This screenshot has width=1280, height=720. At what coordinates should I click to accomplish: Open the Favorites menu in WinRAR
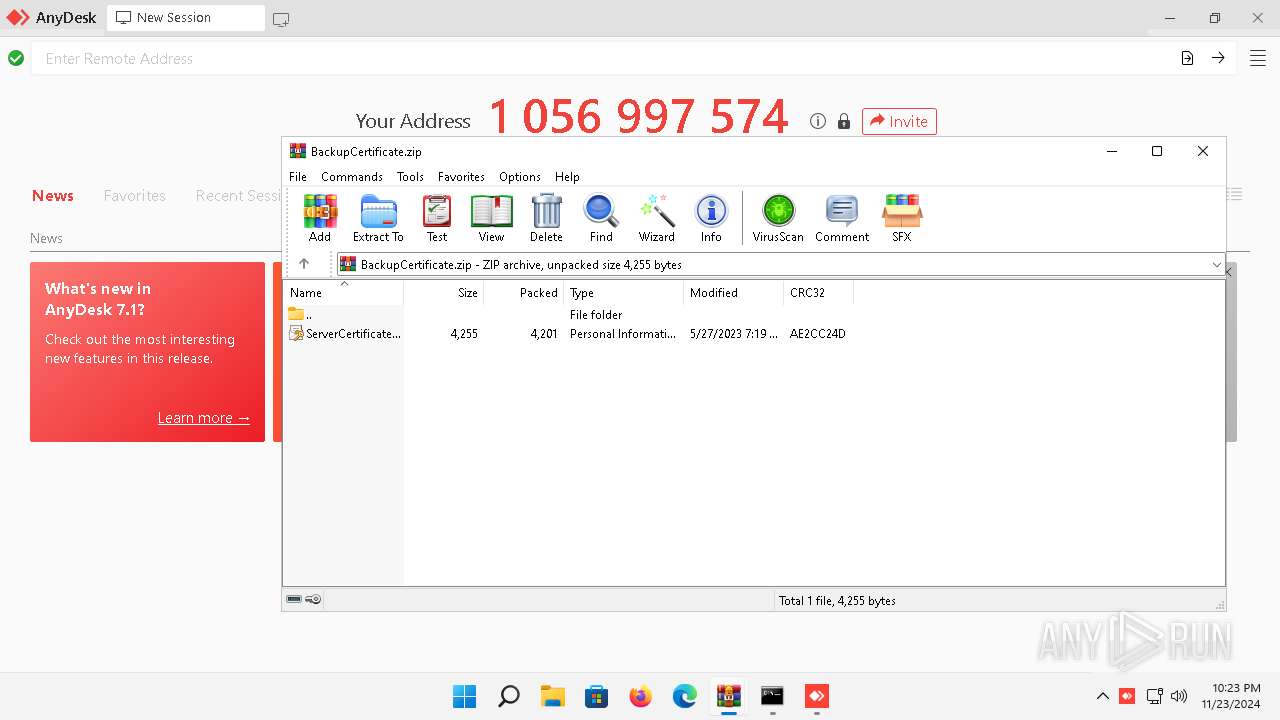click(x=461, y=176)
